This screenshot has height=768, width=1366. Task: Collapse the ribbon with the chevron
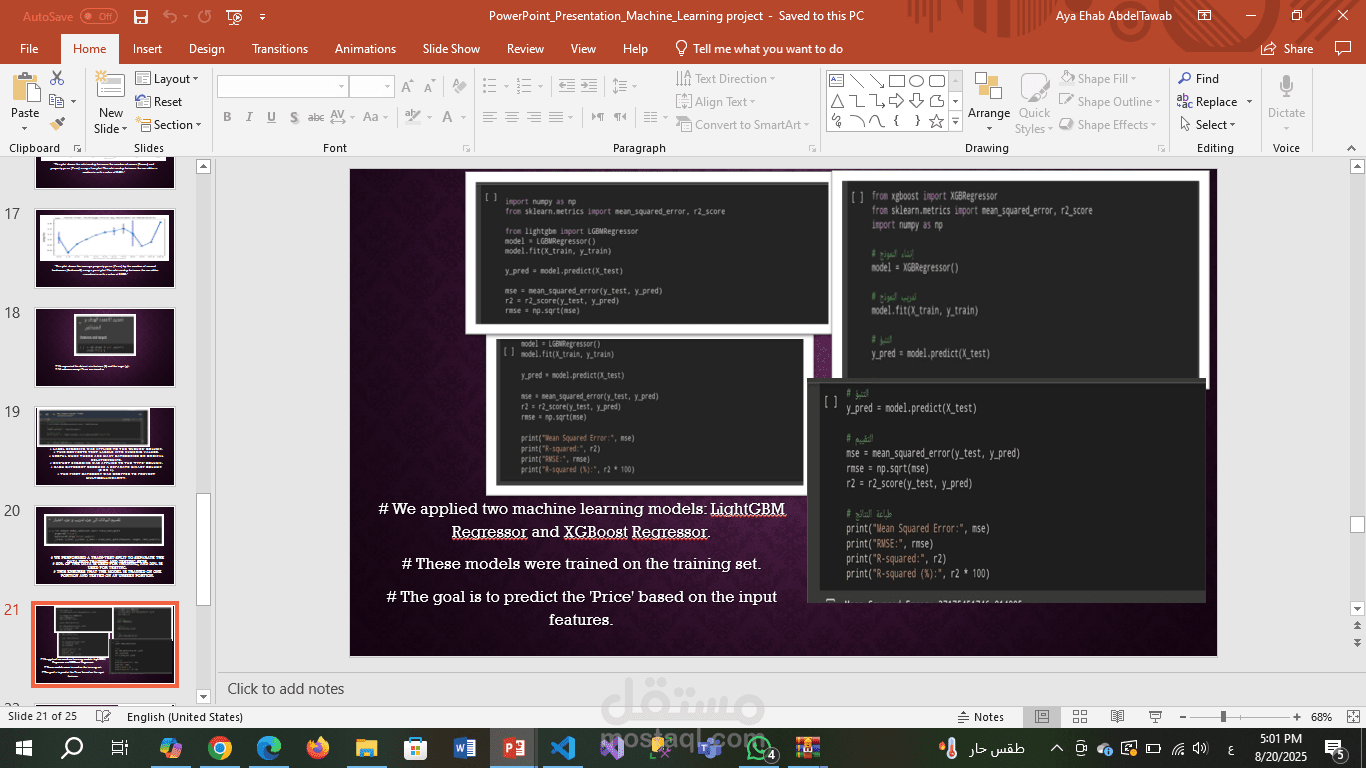click(1351, 148)
